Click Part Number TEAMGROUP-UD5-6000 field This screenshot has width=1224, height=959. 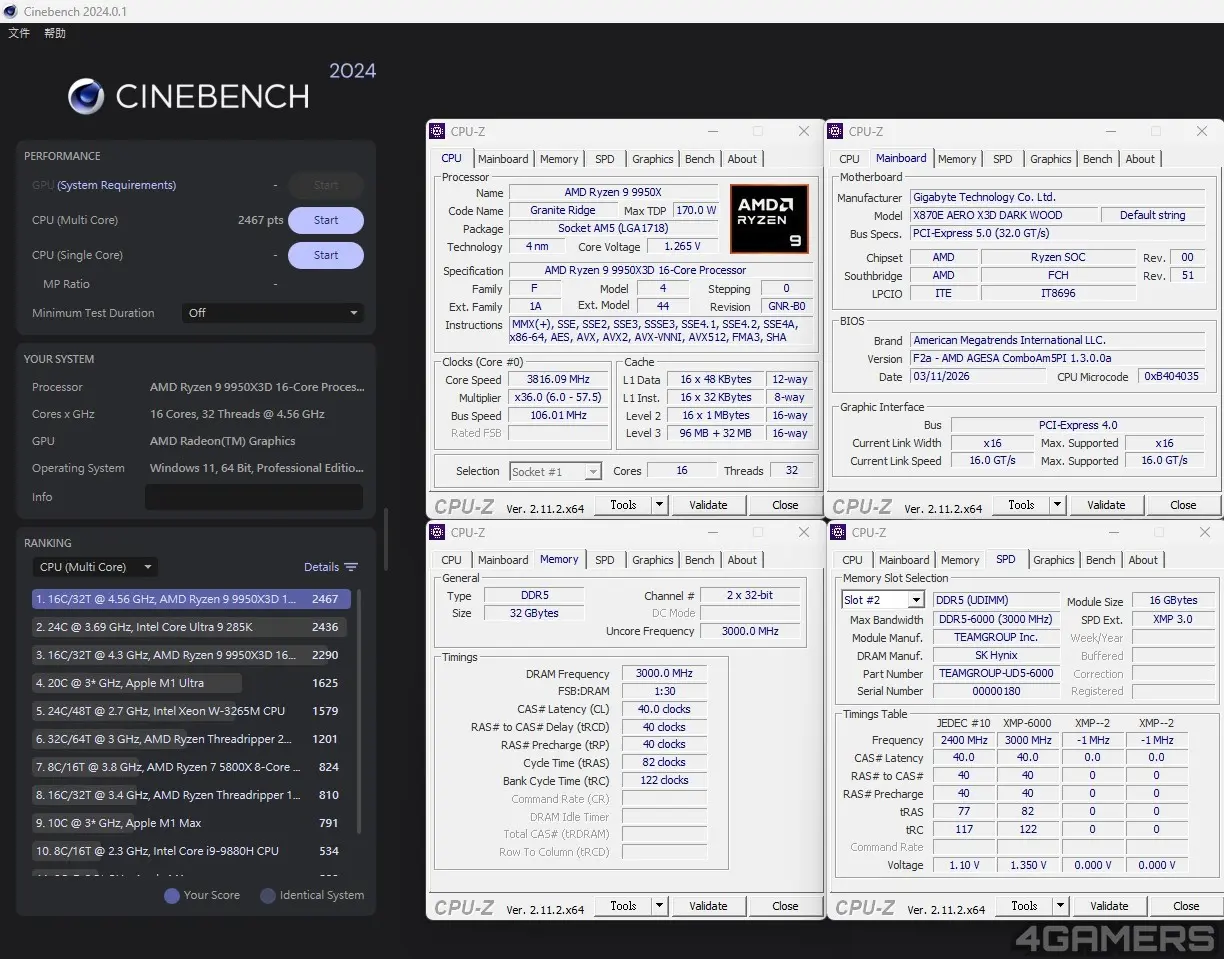(996, 673)
